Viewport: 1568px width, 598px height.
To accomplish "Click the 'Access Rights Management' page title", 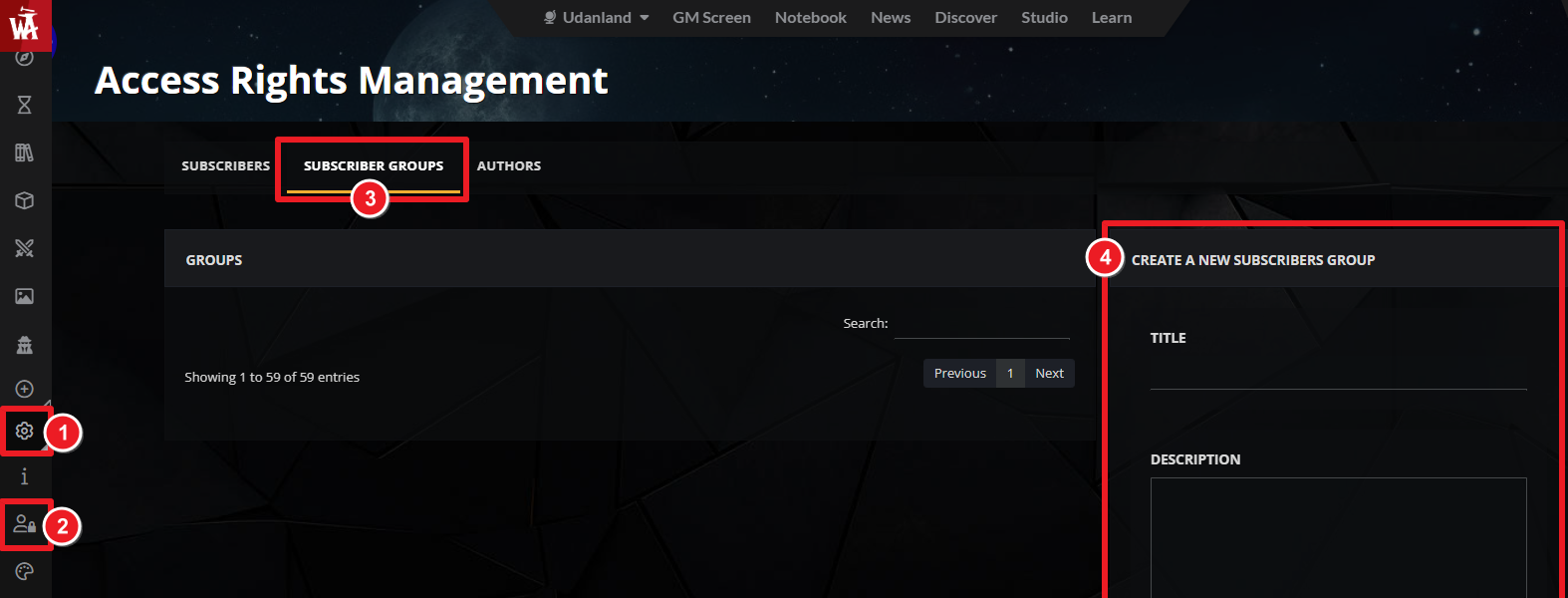I will (x=352, y=81).
